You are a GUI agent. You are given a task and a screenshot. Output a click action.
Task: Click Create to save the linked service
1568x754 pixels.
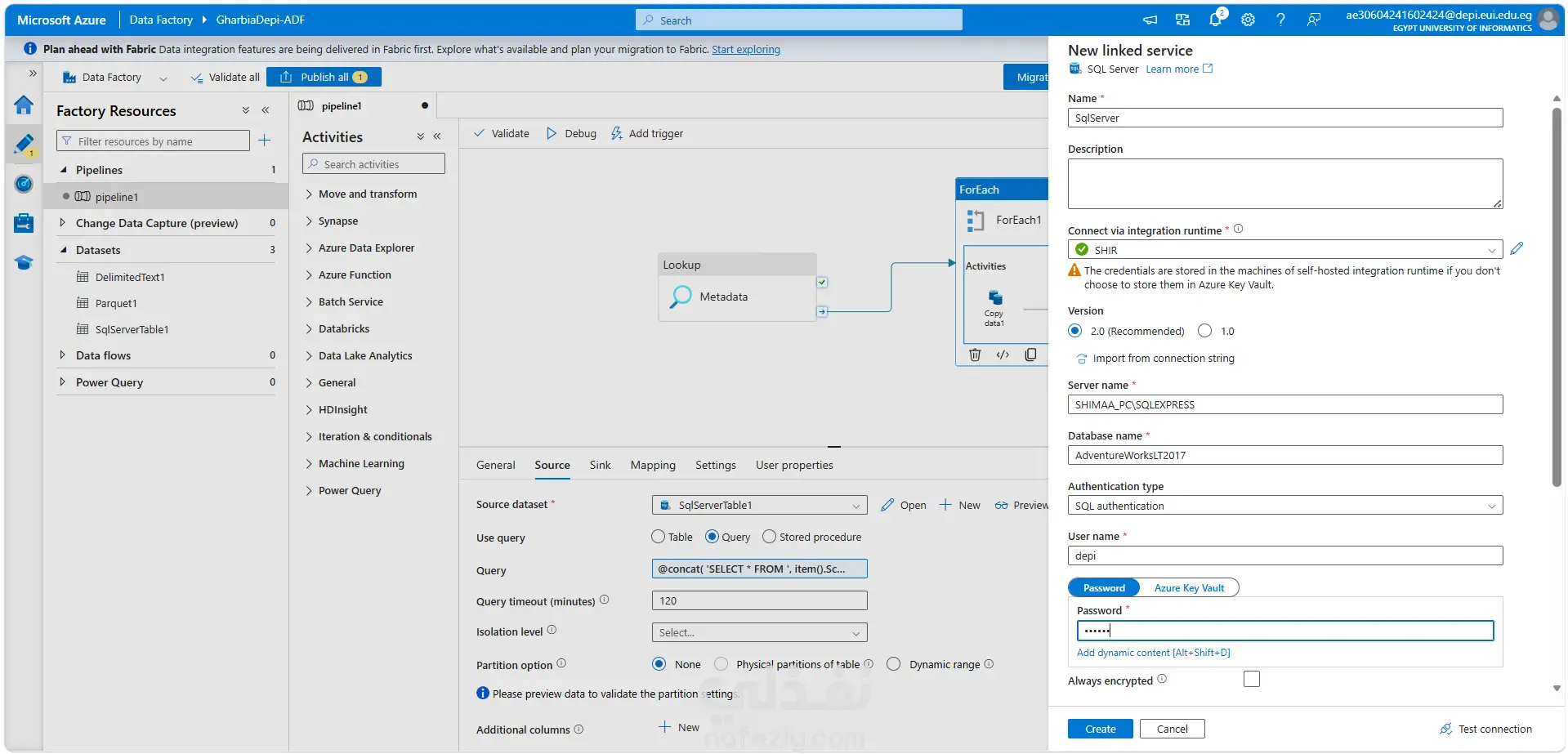click(x=1101, y=729)
